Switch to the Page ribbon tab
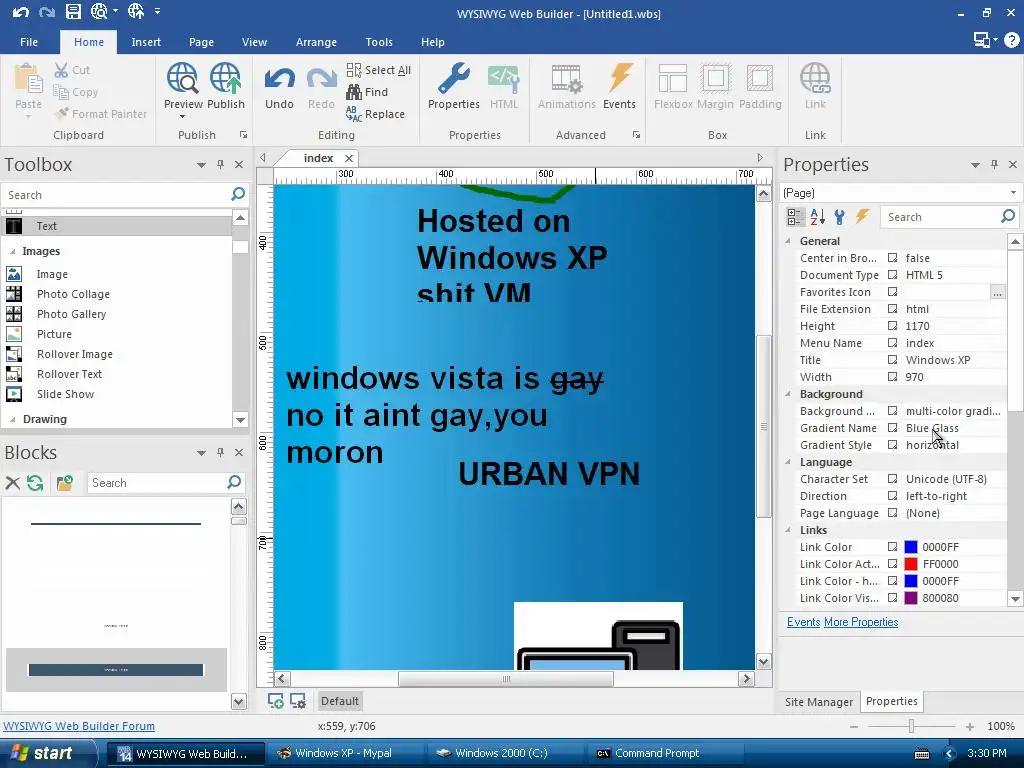Image resolution: width=1024 pixels, height=768 pixels. point(201,42)
